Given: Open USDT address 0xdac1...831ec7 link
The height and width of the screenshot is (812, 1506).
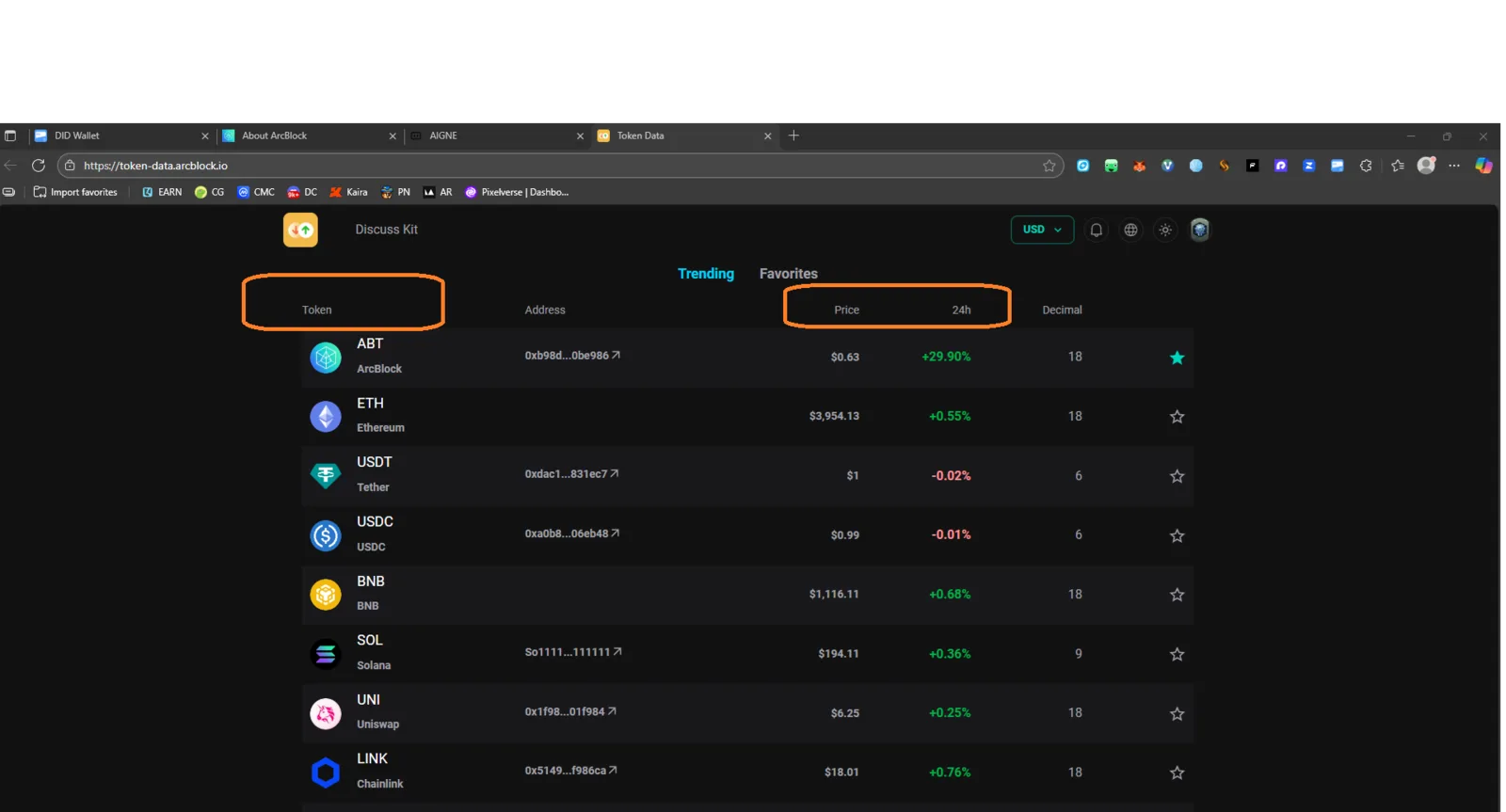Looking at the screenshot, I should [571, 474].
